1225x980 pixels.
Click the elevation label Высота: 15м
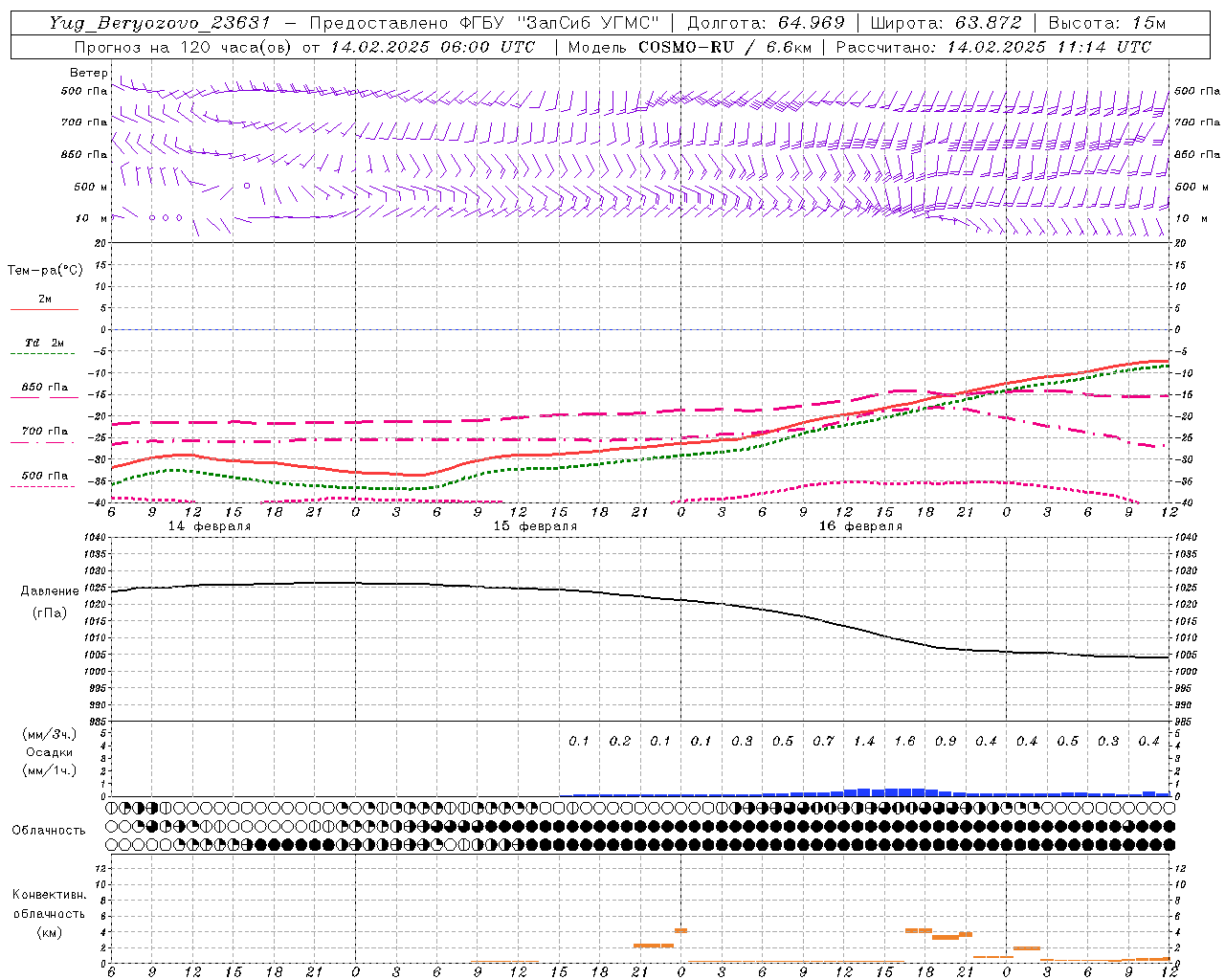(x=1107, y=23)
